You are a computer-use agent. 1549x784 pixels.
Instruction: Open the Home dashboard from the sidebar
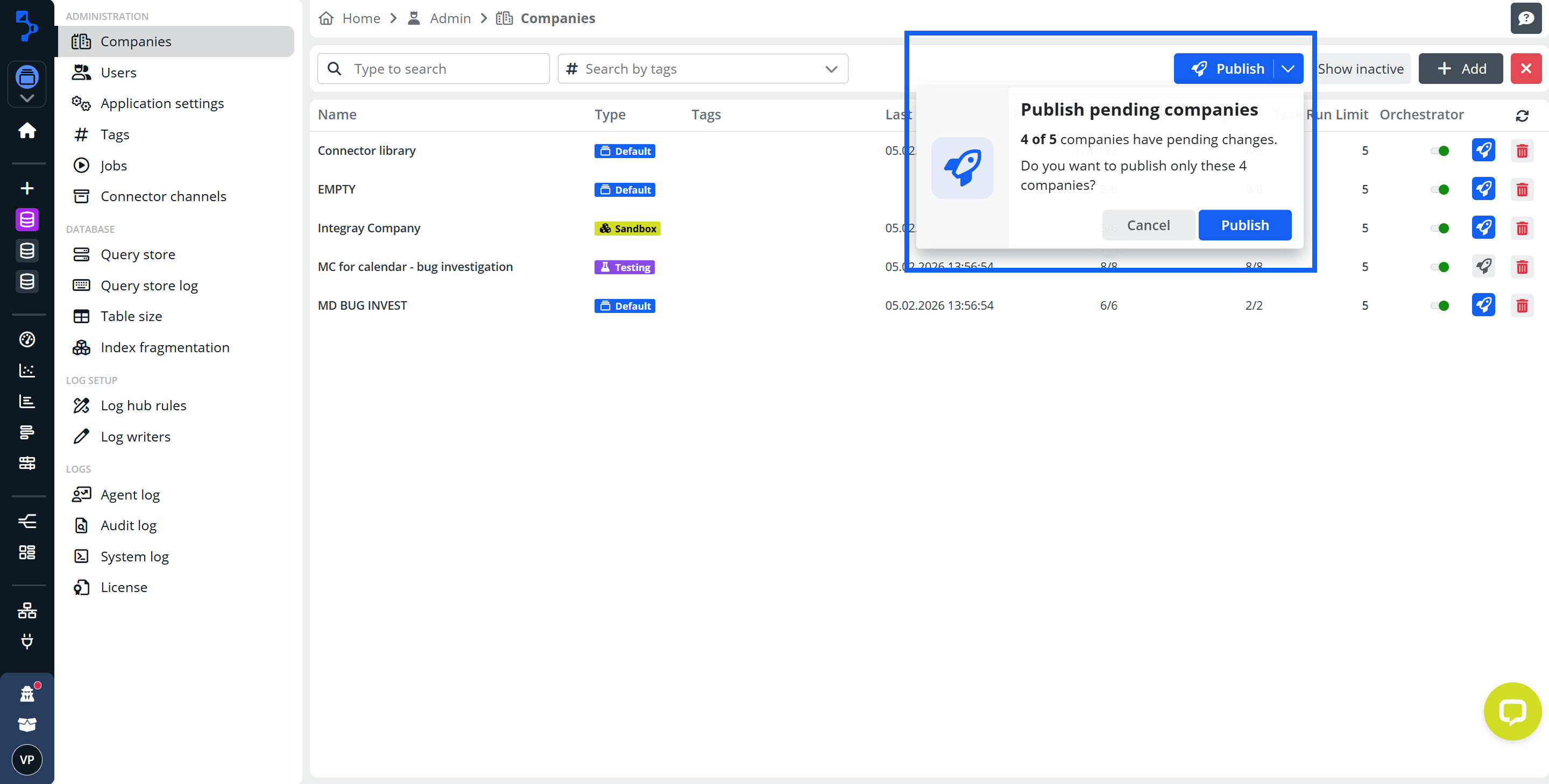tap(26, 130)
